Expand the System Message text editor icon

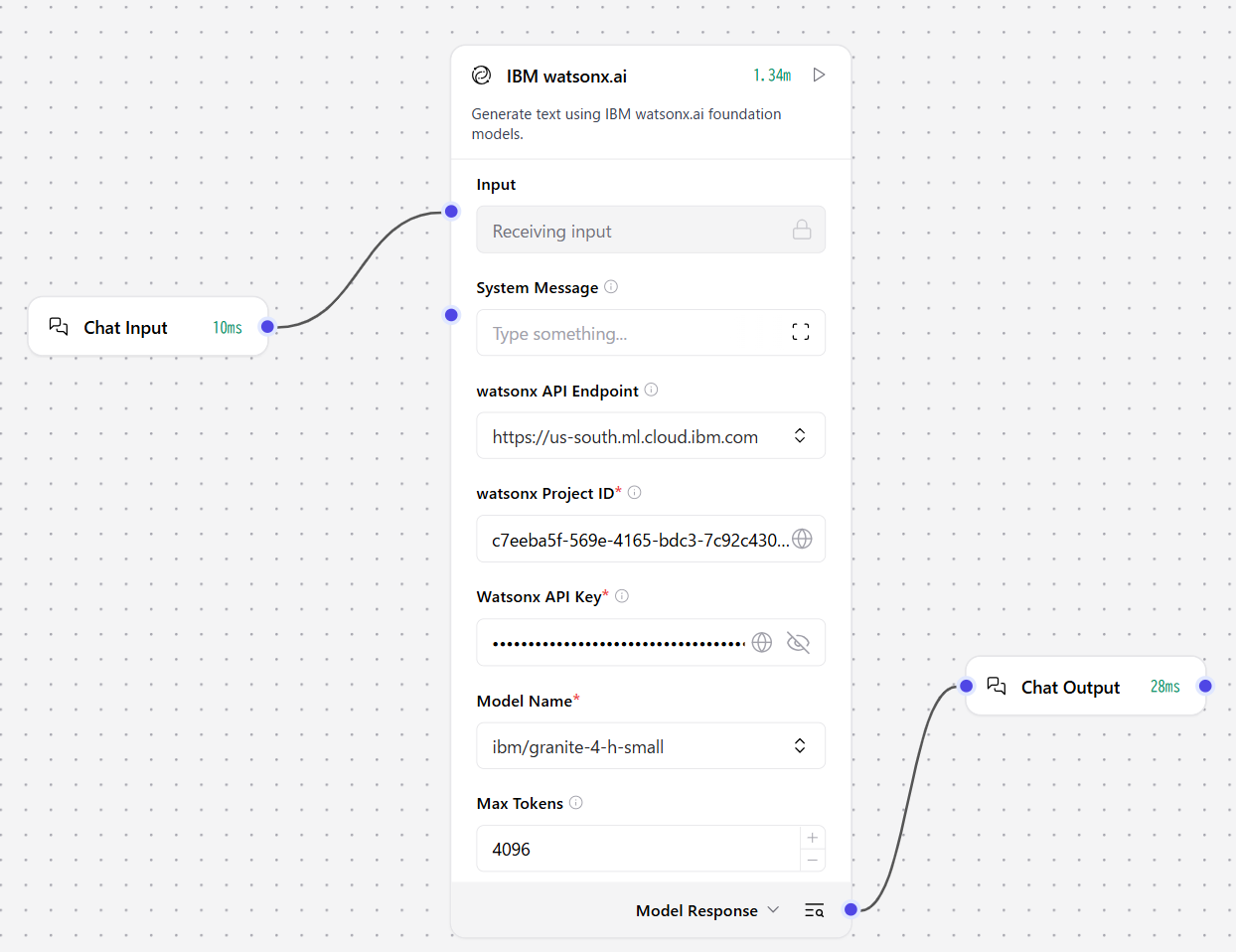coord(801,332)
